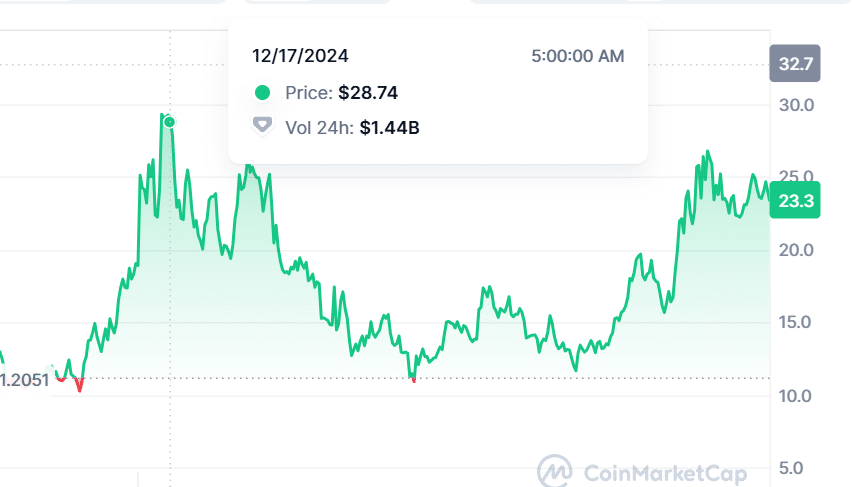Click the 15.0 y-axis label
The image size is (856, 487).
[796, 323]
